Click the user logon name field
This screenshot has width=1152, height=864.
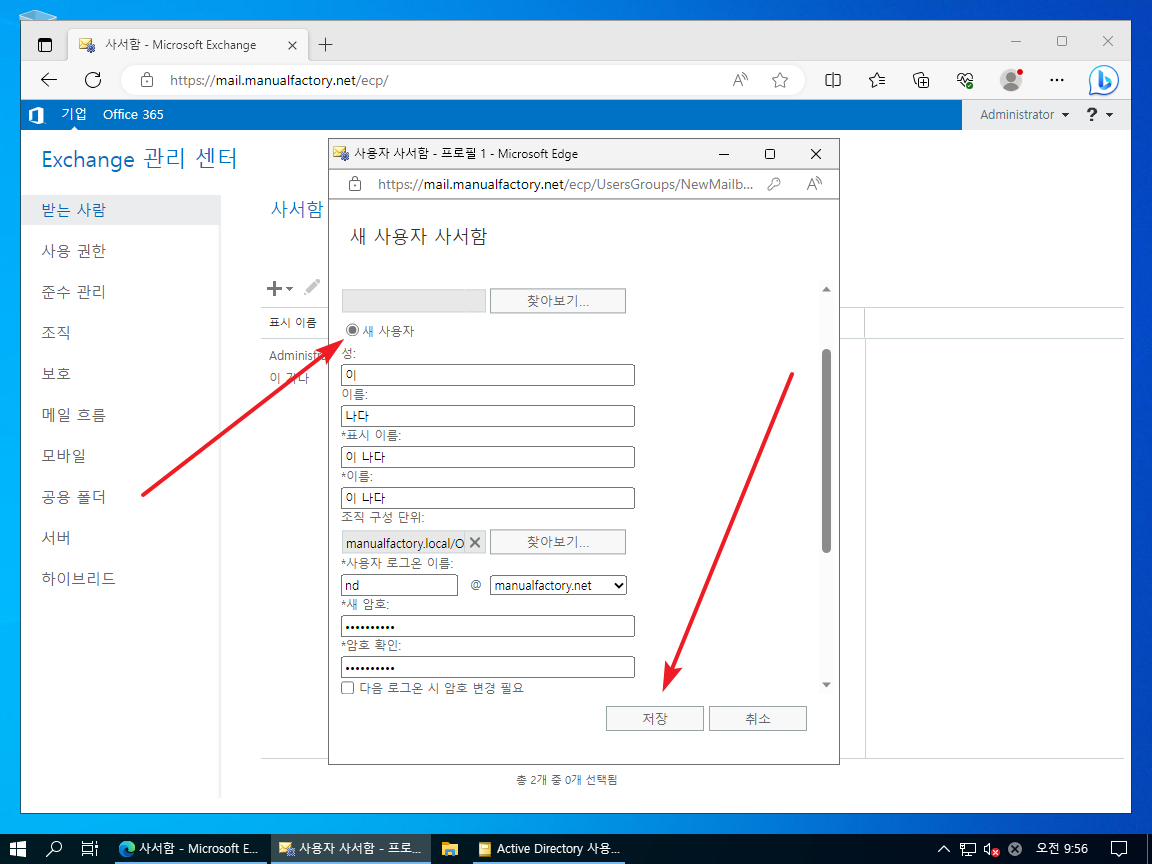400,585
